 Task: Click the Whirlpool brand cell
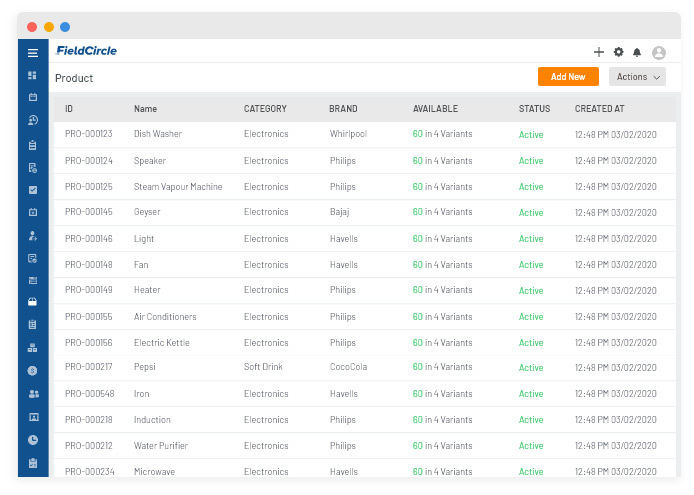(348, 134)
